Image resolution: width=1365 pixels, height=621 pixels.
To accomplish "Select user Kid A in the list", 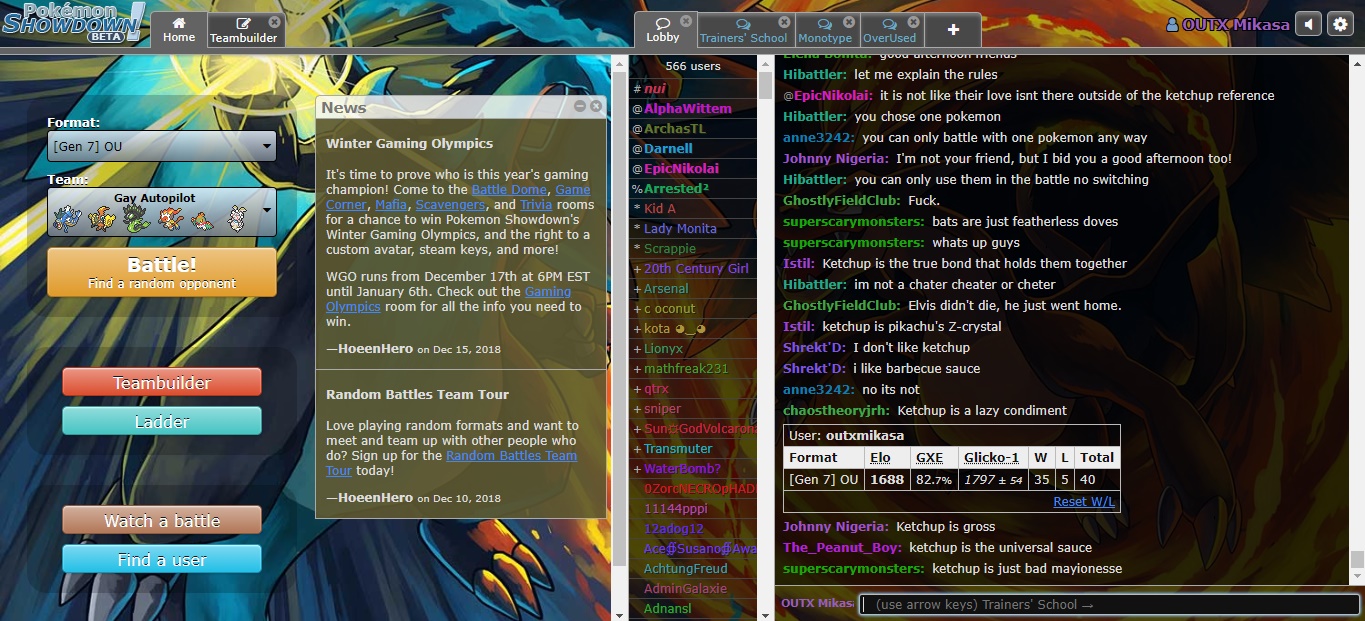I will click(693, 208).
